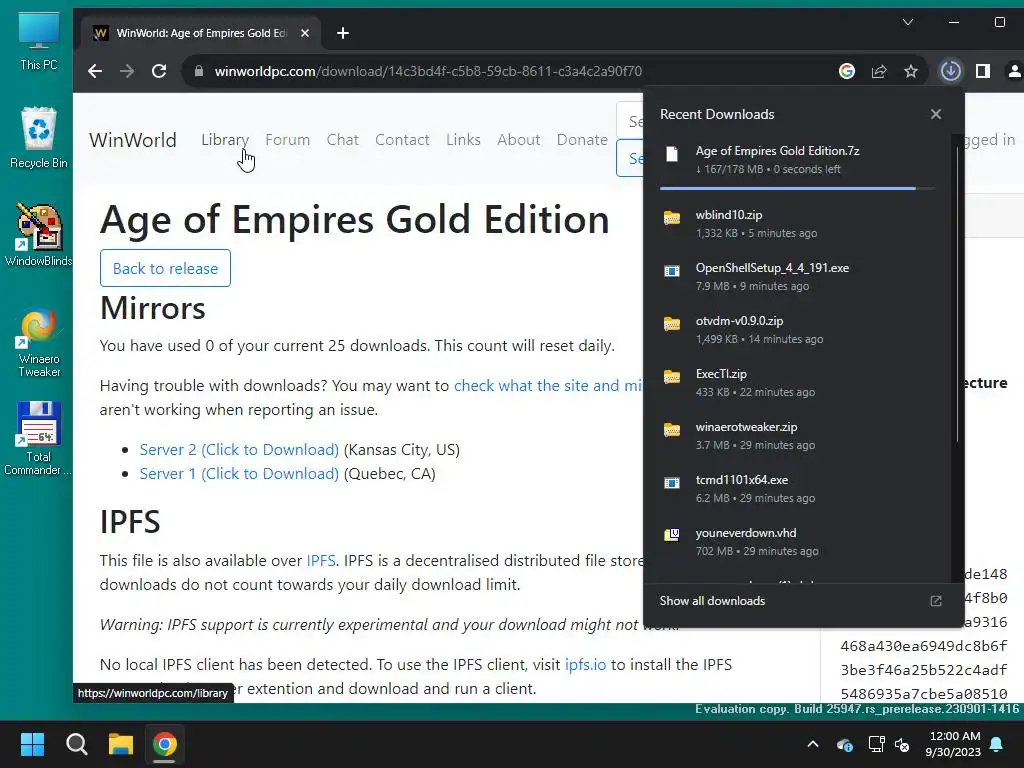This screenshot has height=768, width=1024.
Task: View site information lock icon
Action: click(x=199, y=71)
